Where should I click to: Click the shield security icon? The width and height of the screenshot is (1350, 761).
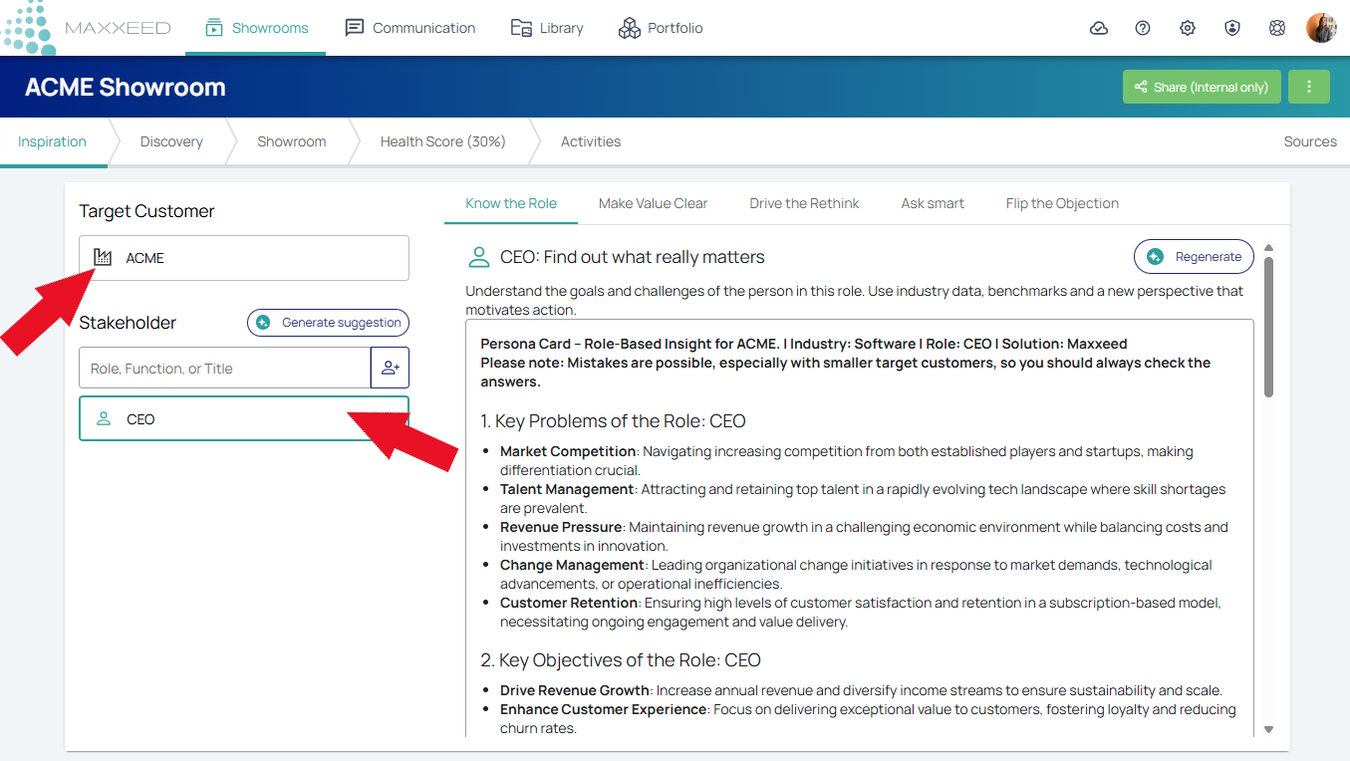pos(1232,28)
